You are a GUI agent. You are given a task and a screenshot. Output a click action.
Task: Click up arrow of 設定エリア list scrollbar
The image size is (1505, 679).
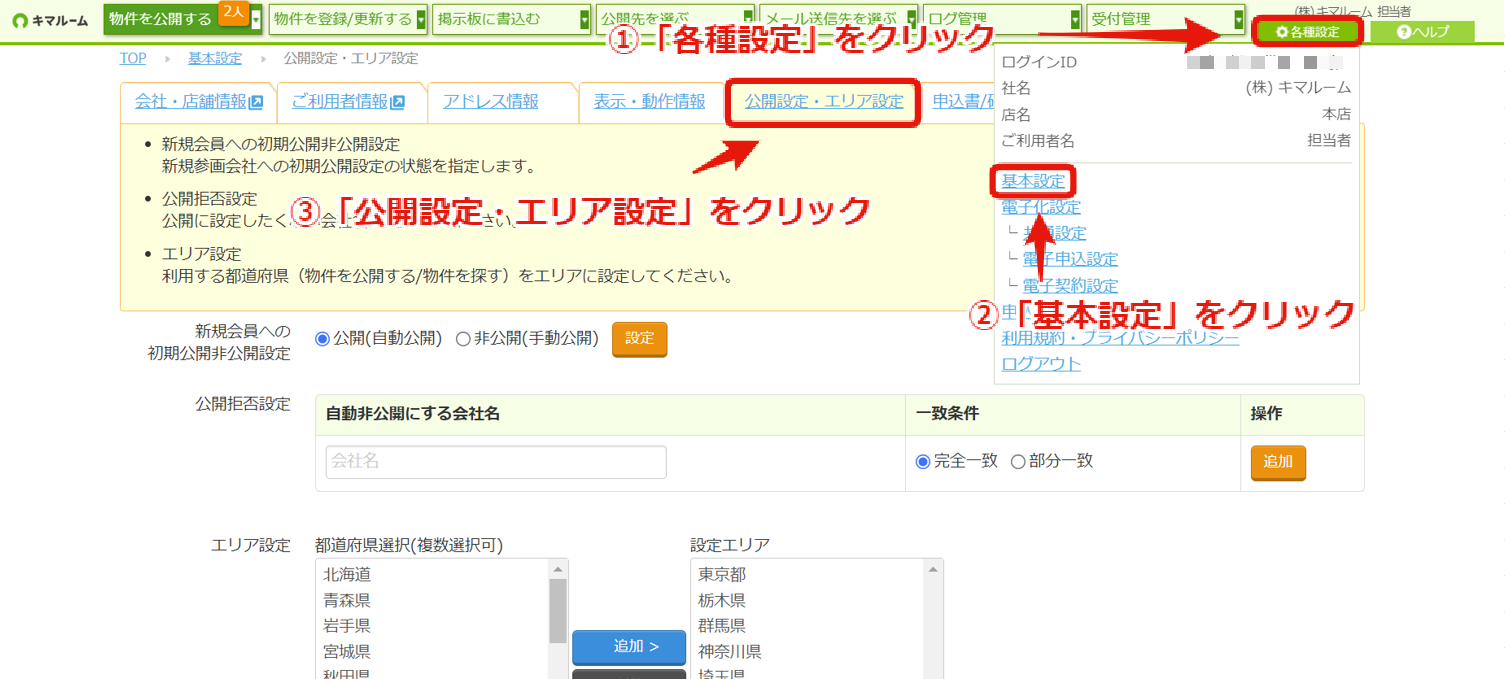click(934, 569)
